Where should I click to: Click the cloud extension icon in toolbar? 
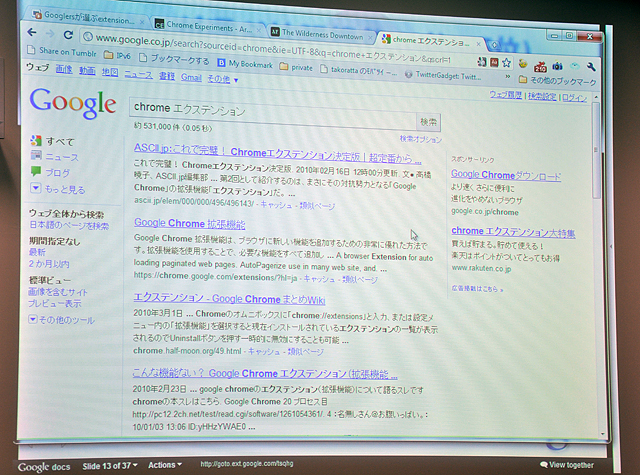pyautogui.click(x=575, y=66)
